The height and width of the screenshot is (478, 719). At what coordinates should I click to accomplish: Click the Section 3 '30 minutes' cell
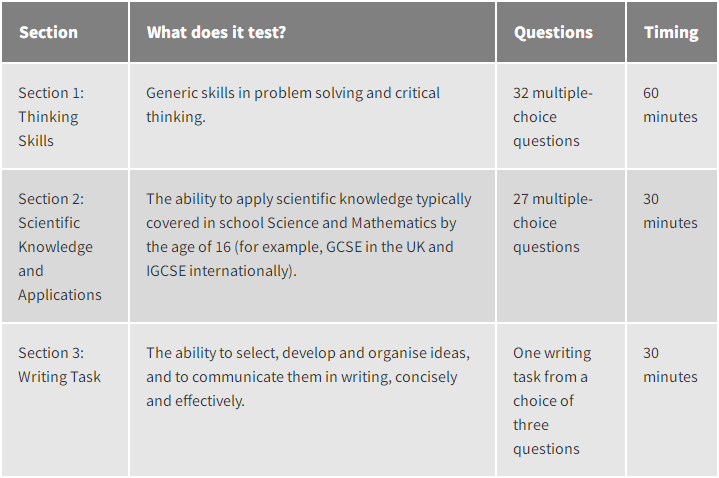[672, 400]
